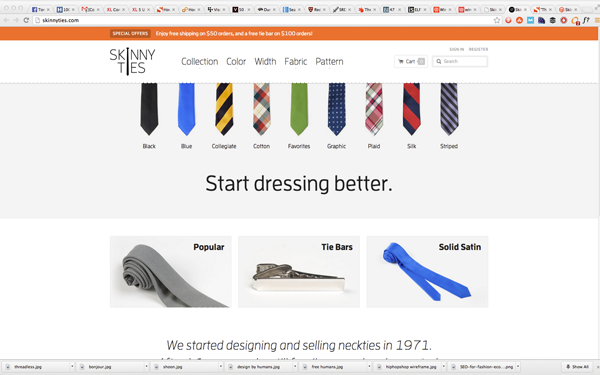Reload the page with the refresh icon
This screenshot has width=600, height=375.
click(26, 20)
